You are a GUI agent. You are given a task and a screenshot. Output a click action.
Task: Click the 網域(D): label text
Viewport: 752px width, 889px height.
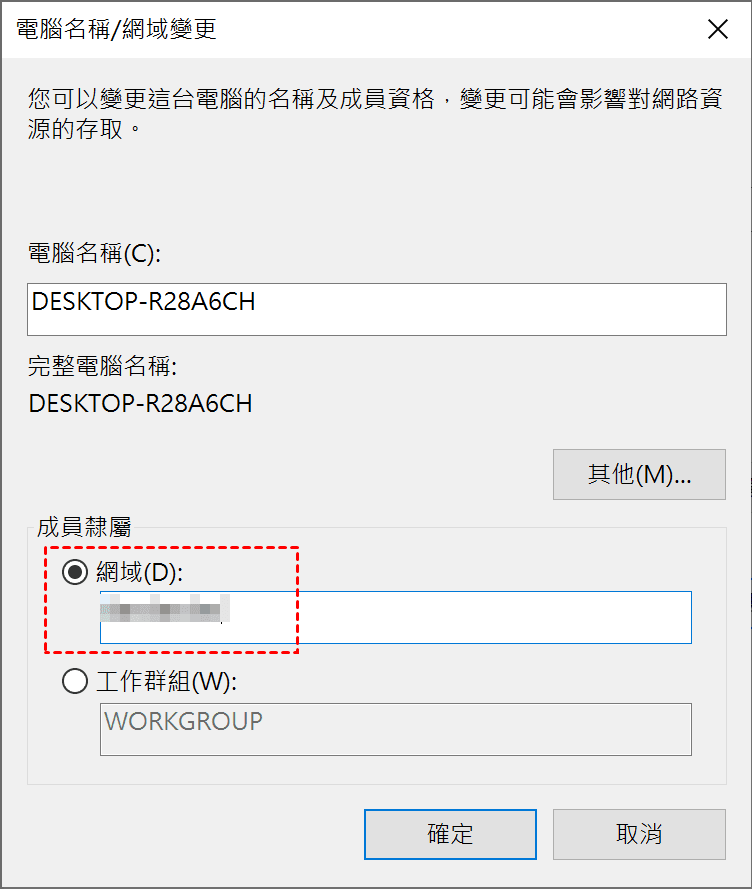coord(140,572)
